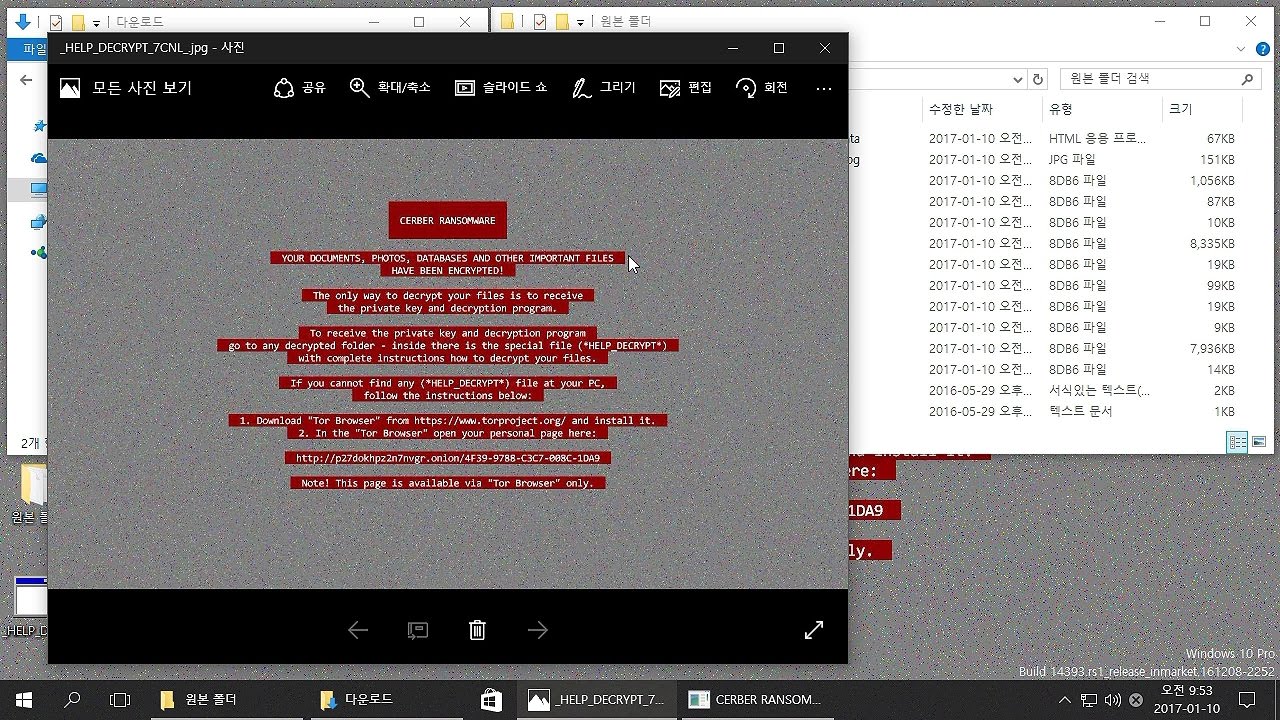1280x720 pixels.
Task: Select the 8DB6 file sized 8,335KB
Action: [x=1045, y=244]
